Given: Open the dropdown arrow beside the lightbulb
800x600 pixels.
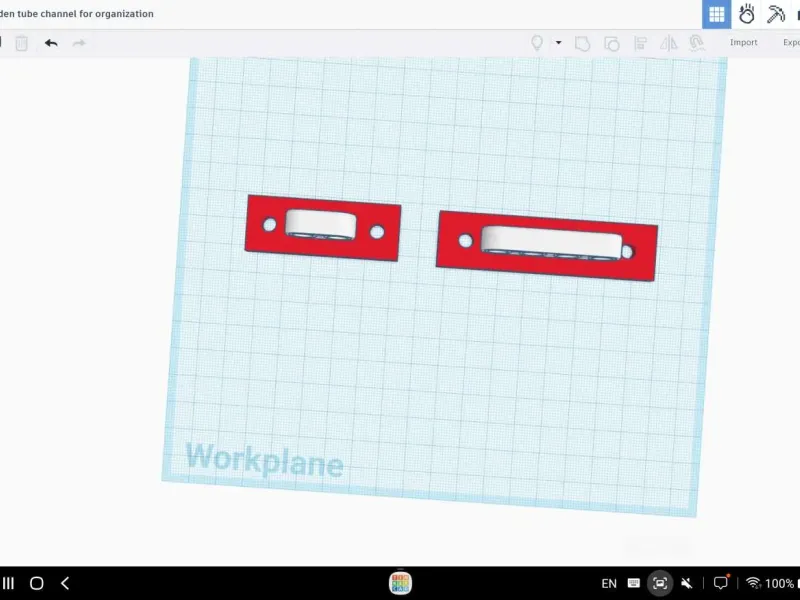Looking at the screenshot, I should point(559,43).
